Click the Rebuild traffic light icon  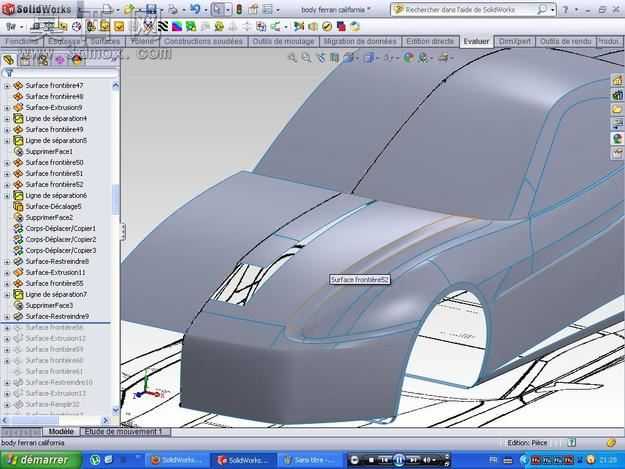[239, 10]
